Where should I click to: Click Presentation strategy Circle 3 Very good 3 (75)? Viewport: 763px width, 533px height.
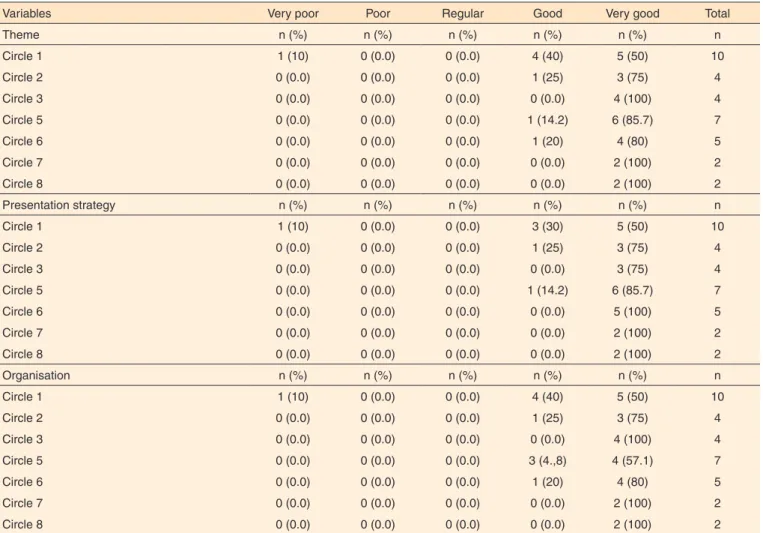point(632,269)
